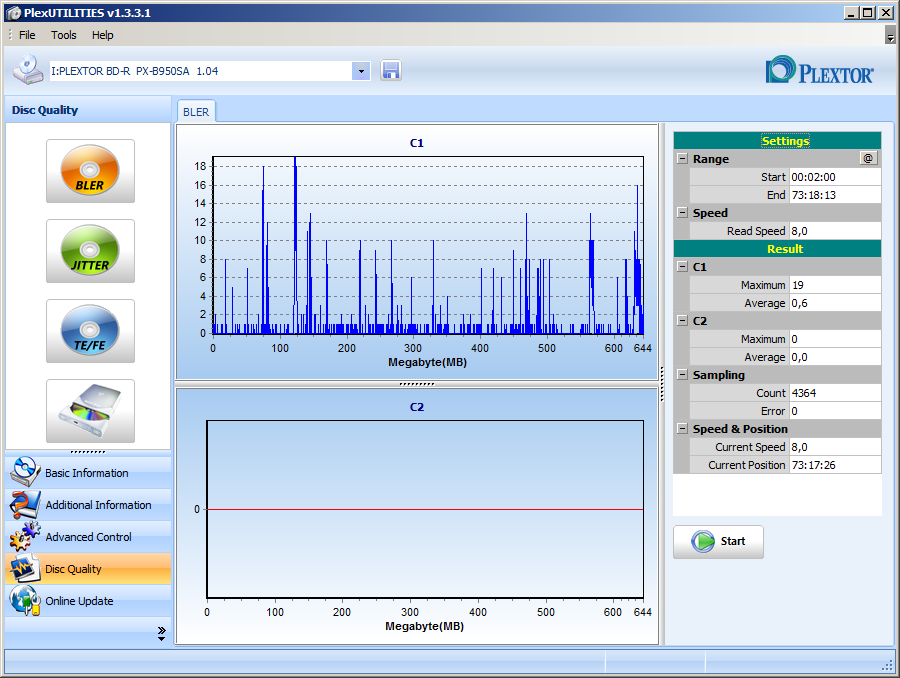The image size is (900, 678).
Task: Click the C1 chart title
Action: [x=417, y=143]
